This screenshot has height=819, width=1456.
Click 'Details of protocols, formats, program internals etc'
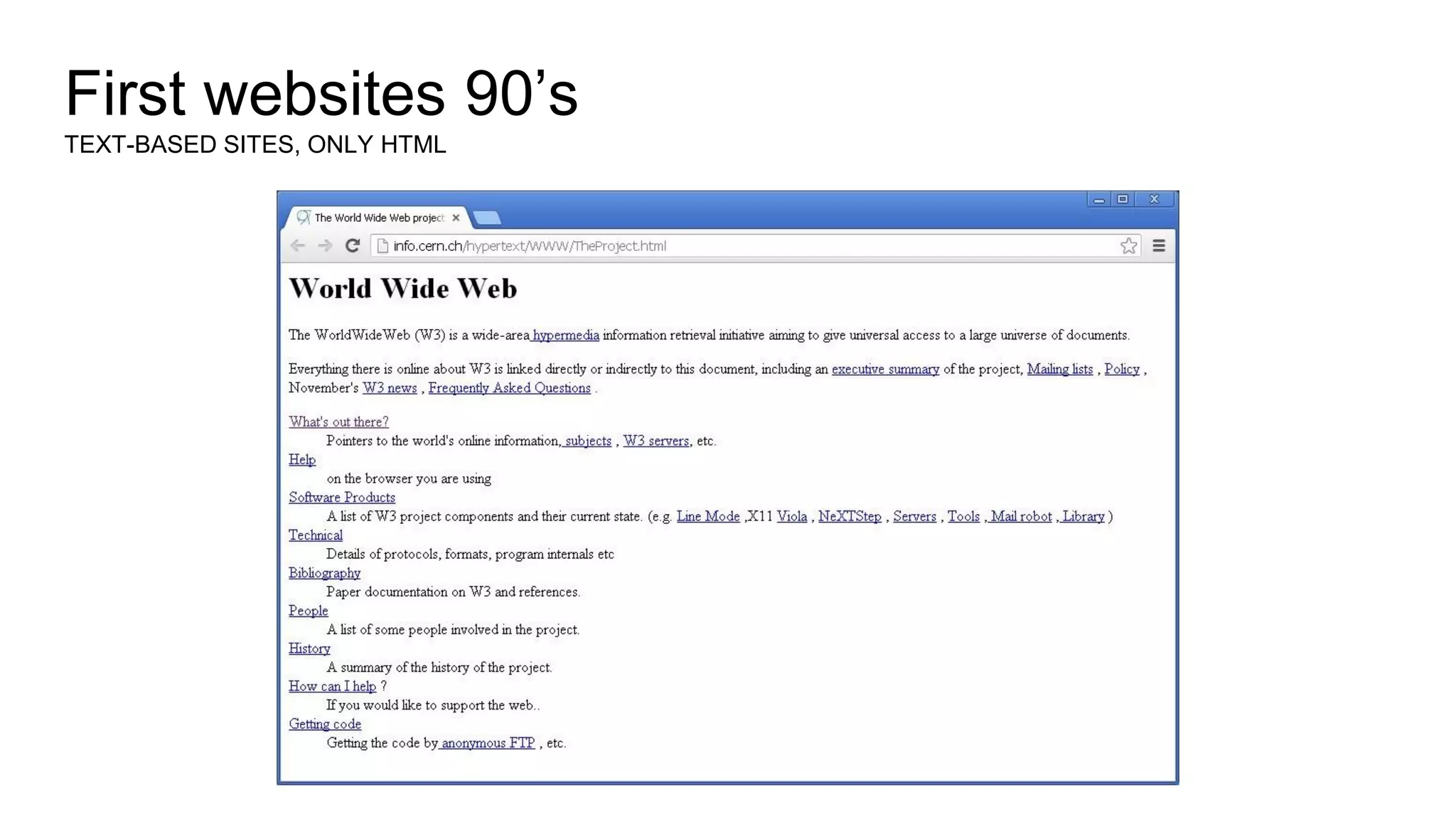coord(470,554)
